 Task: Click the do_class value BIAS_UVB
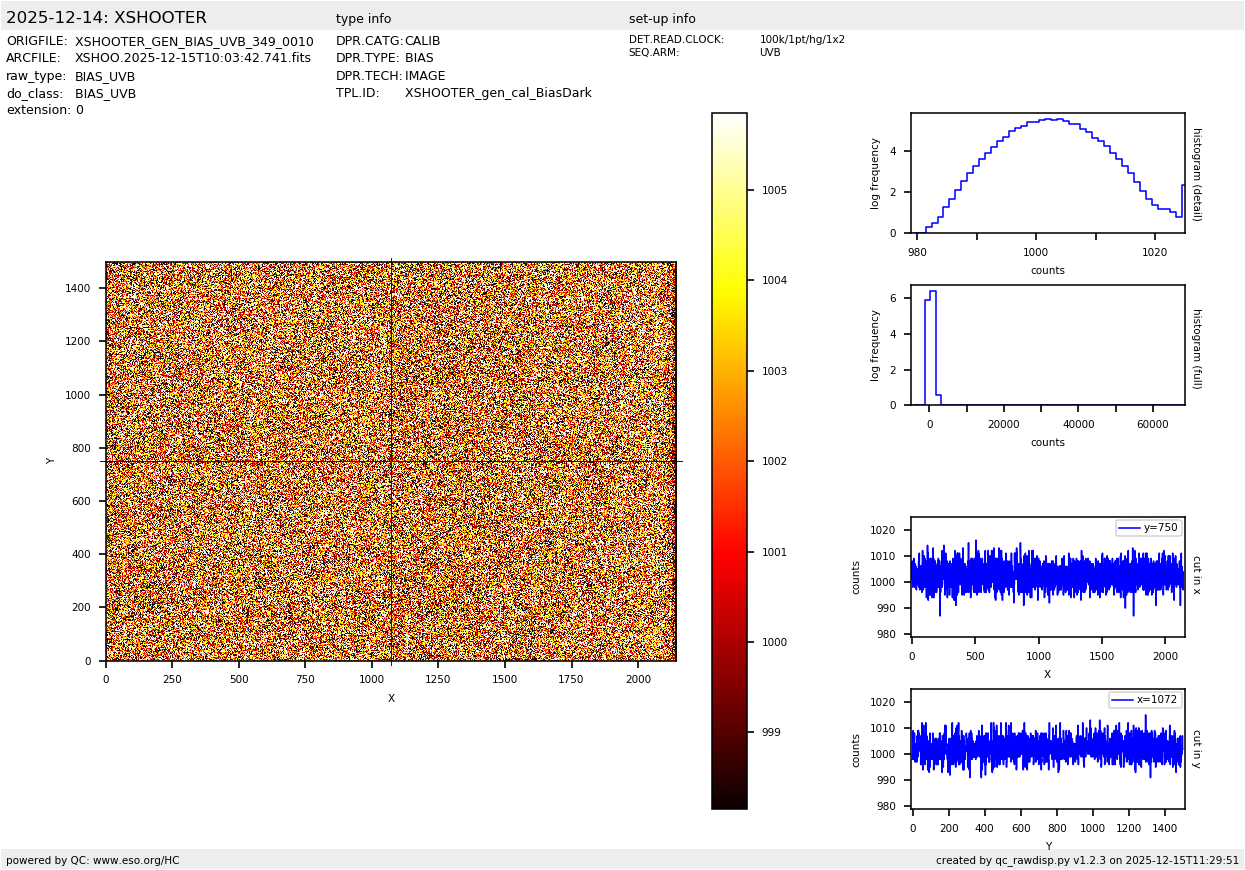[x=105, y=94]
